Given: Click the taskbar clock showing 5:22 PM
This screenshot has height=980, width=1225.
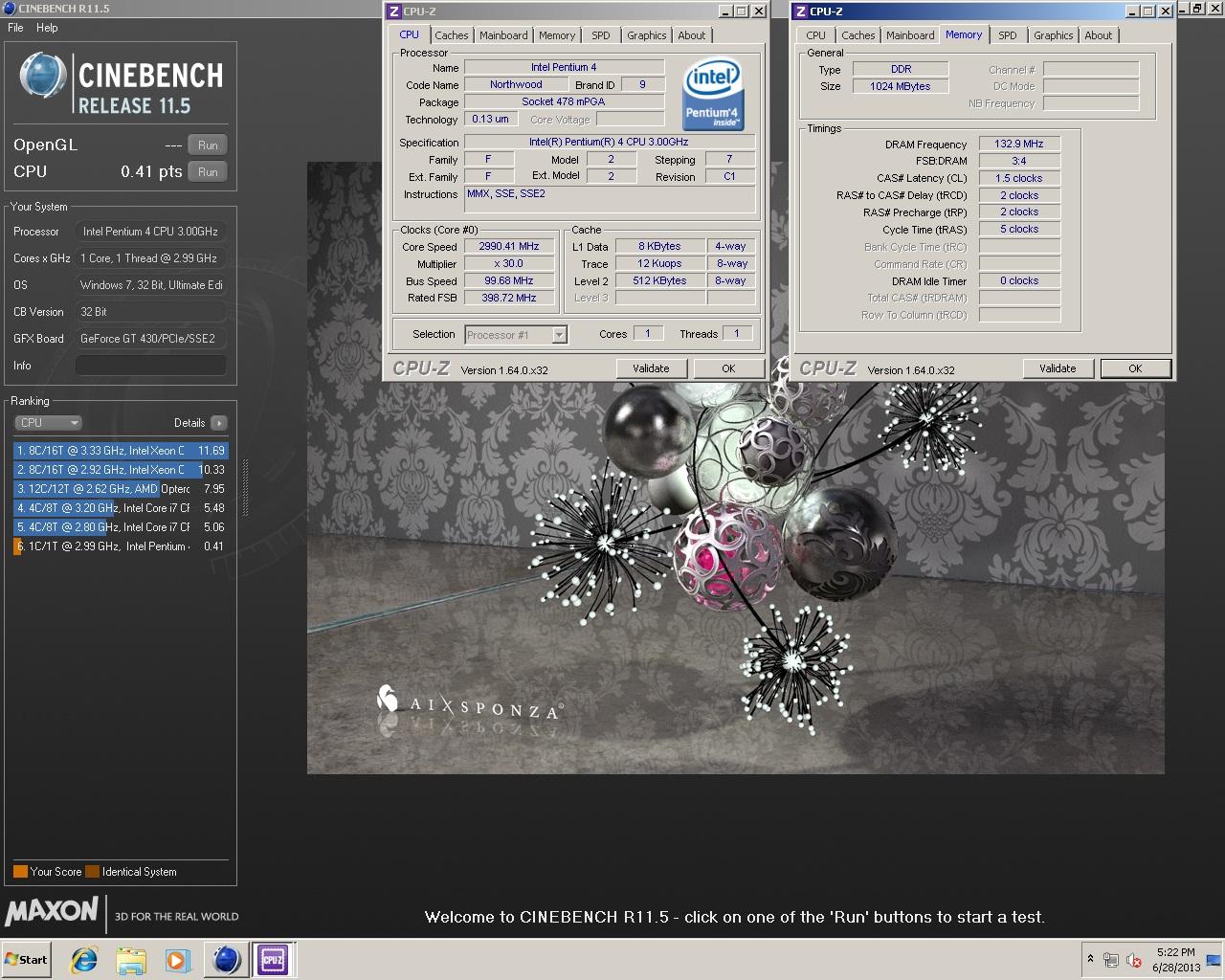Looking at the screenshot, I should 1175,960.
